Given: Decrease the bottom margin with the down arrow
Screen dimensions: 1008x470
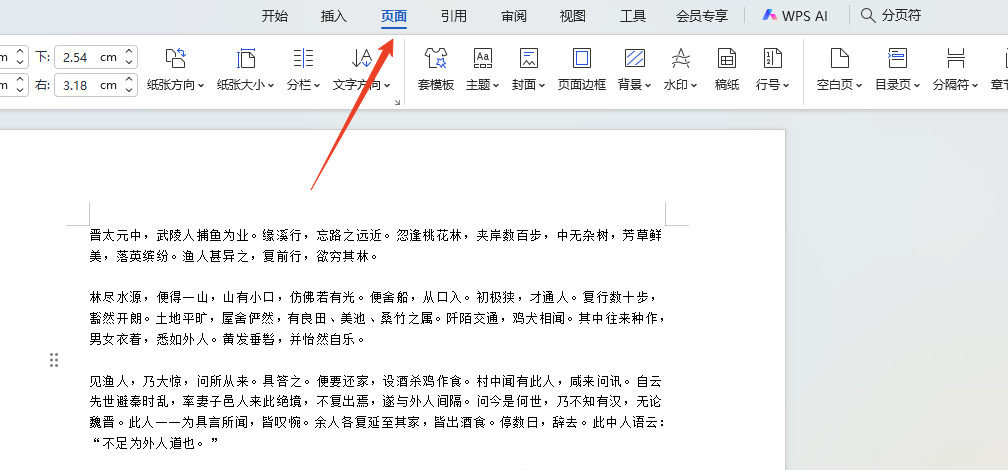Looking at the screenshot, I should coord(129,62).
